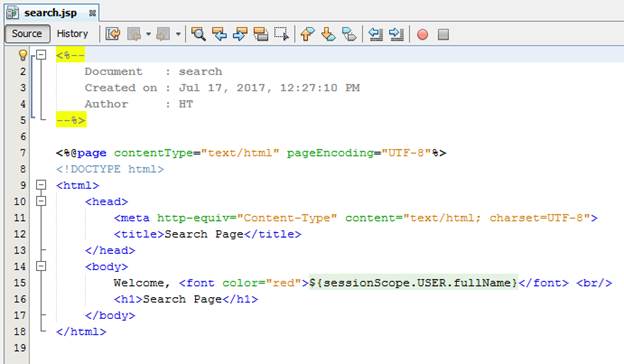624x364 pixels.
Task: Click Find Next Occurrence icon
Action: coord(240,34)
